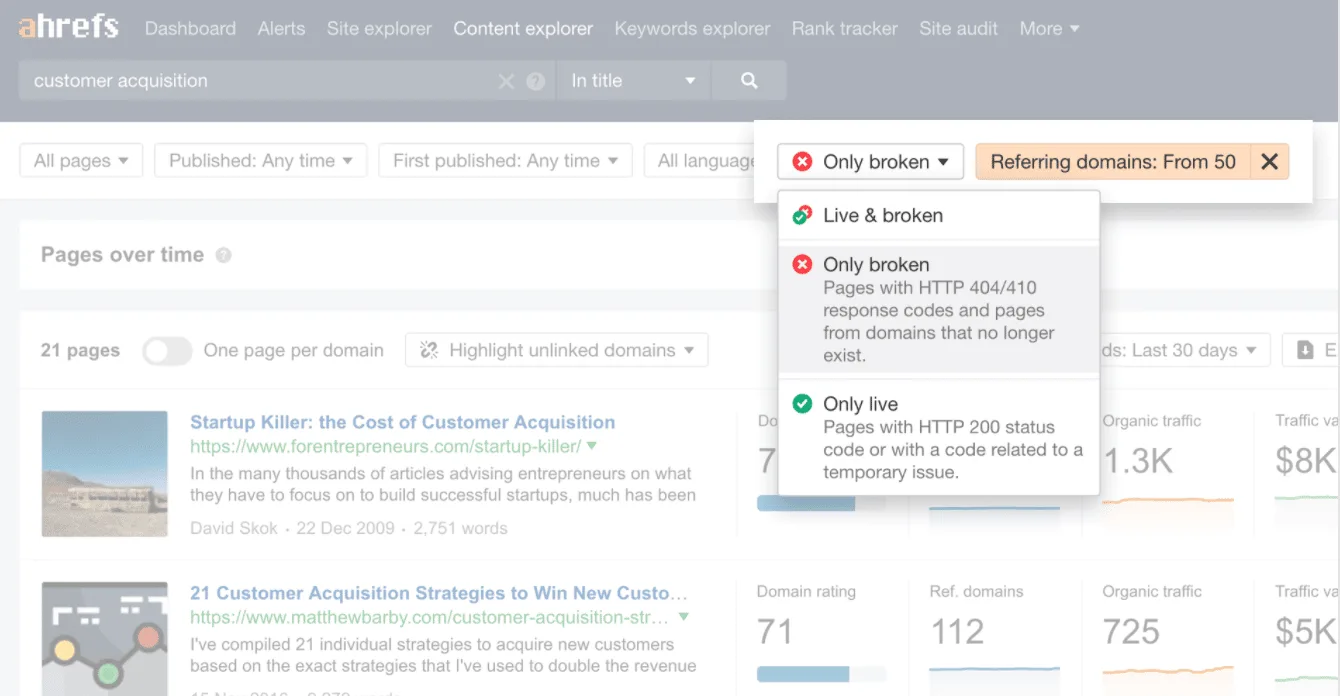Click the Pages over time heading
Screen dimensions: 1340x696
pos(122,255)
